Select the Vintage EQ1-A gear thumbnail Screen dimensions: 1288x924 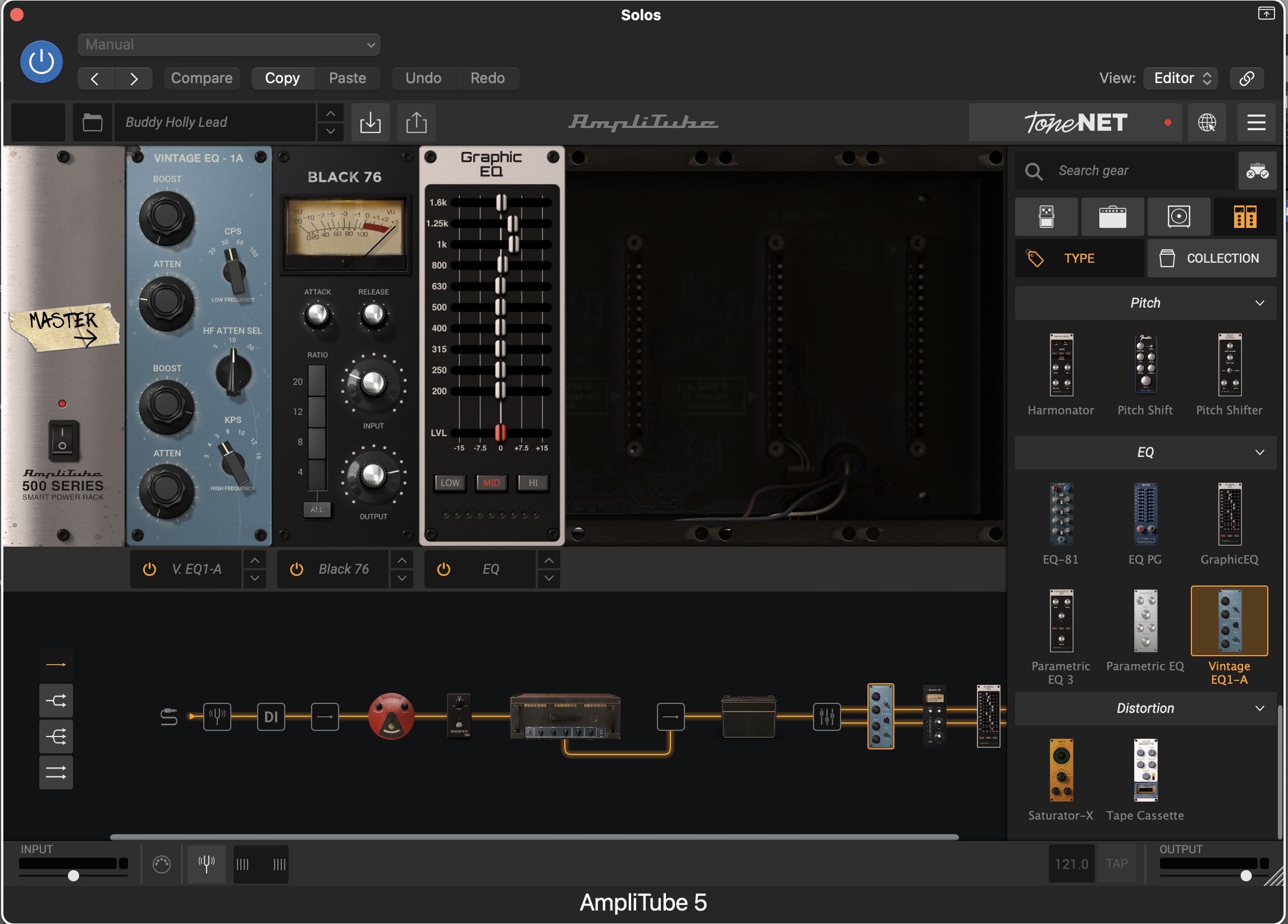point(1229,621)
